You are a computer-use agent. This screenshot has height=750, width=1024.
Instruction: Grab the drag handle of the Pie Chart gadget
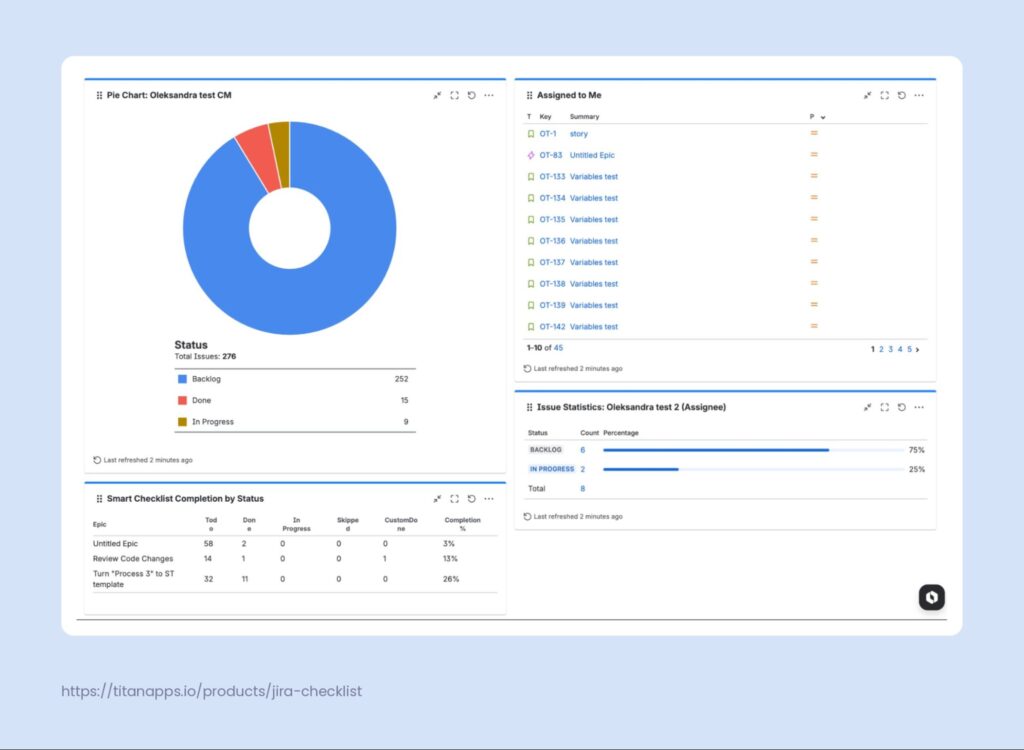point(97,95)
